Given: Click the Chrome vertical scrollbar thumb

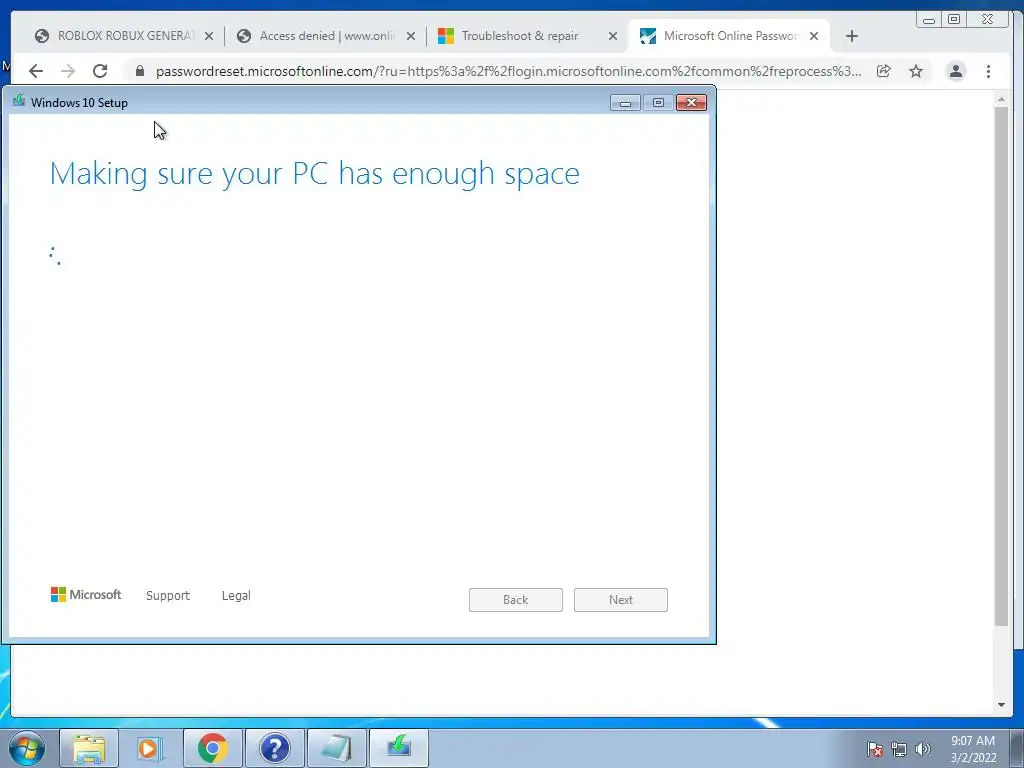Looking at the screenshot, I should (1001, 366).
